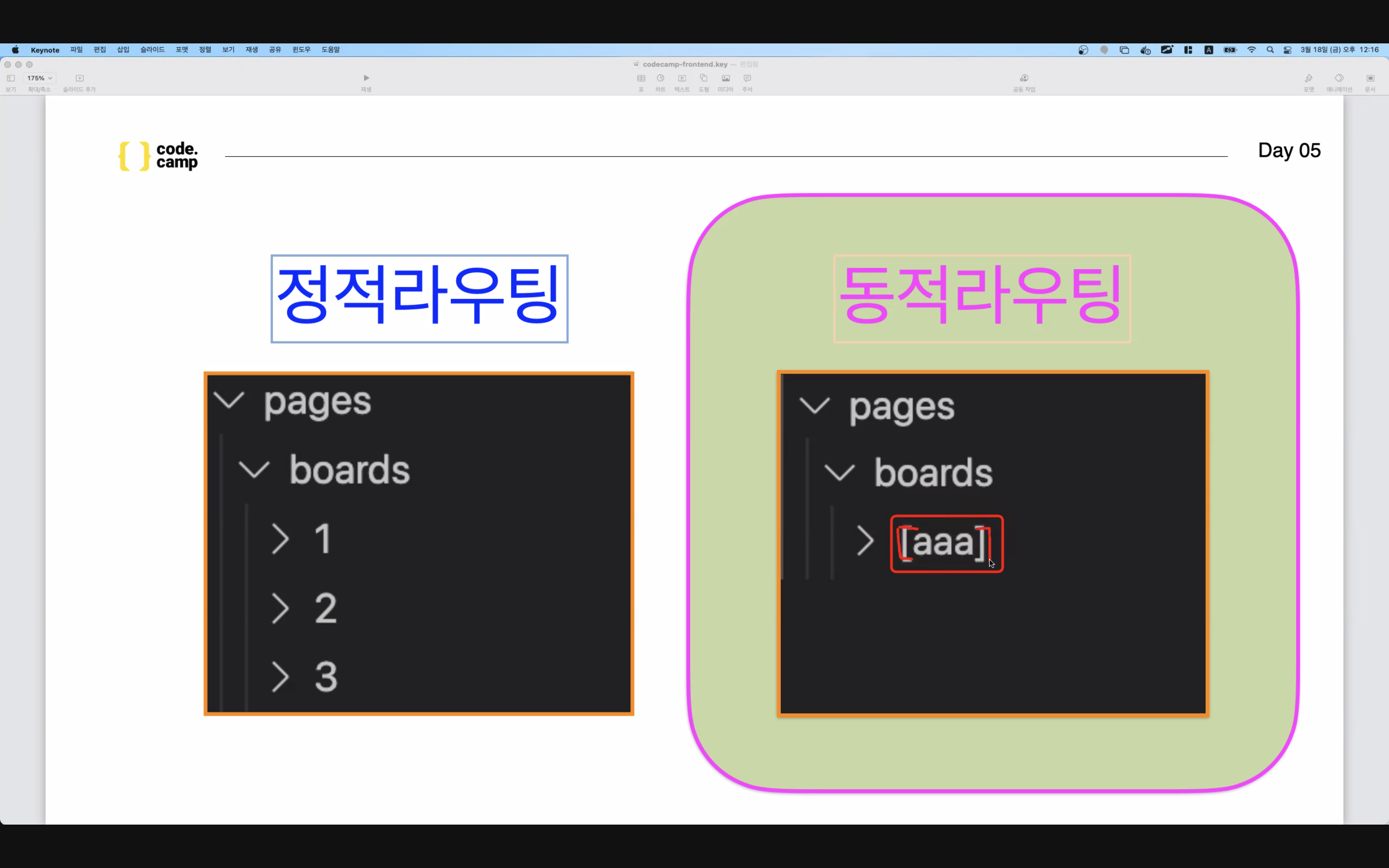
Task: Open the 보기 view sidebar toolbar button
Action: (10, 78)
